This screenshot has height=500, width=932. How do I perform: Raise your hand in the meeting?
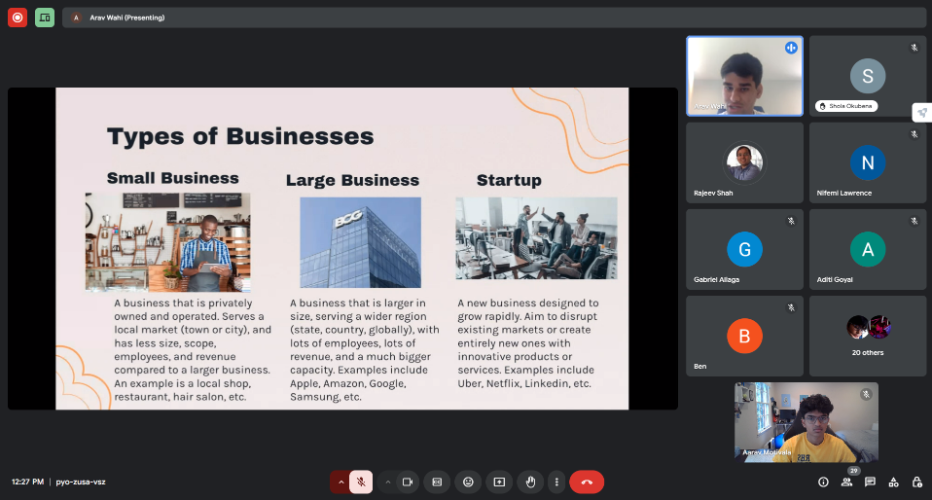(x=530, y=482)
